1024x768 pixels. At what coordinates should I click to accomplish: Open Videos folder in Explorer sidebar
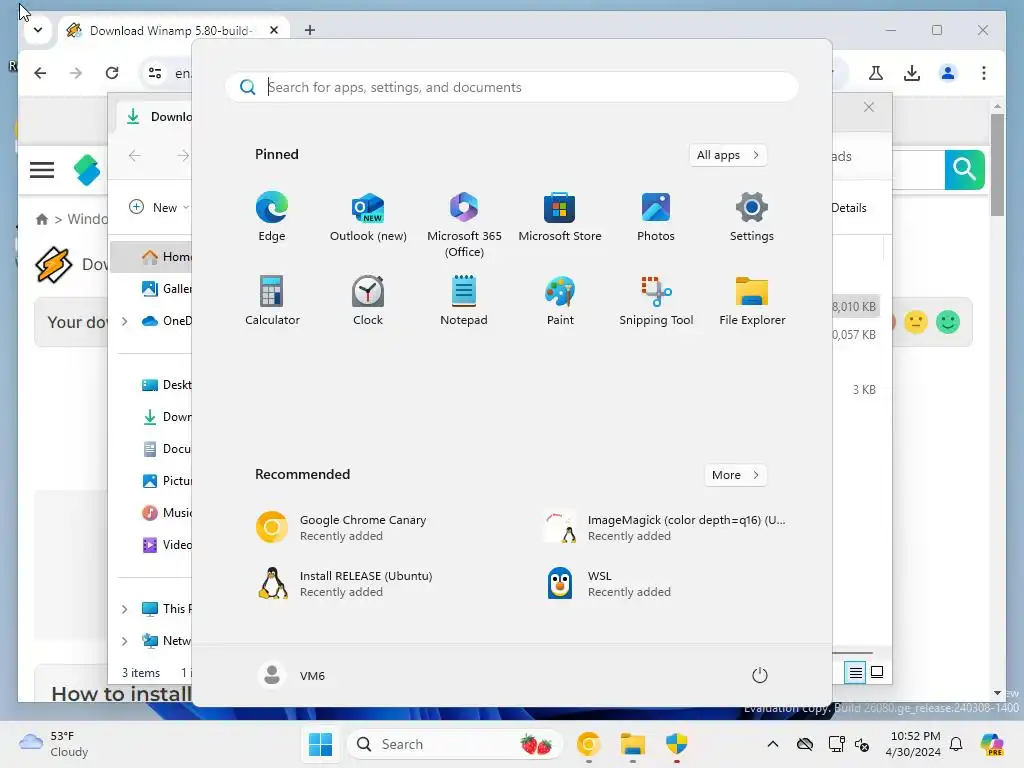pyautogui.click(x=166, y=545)
